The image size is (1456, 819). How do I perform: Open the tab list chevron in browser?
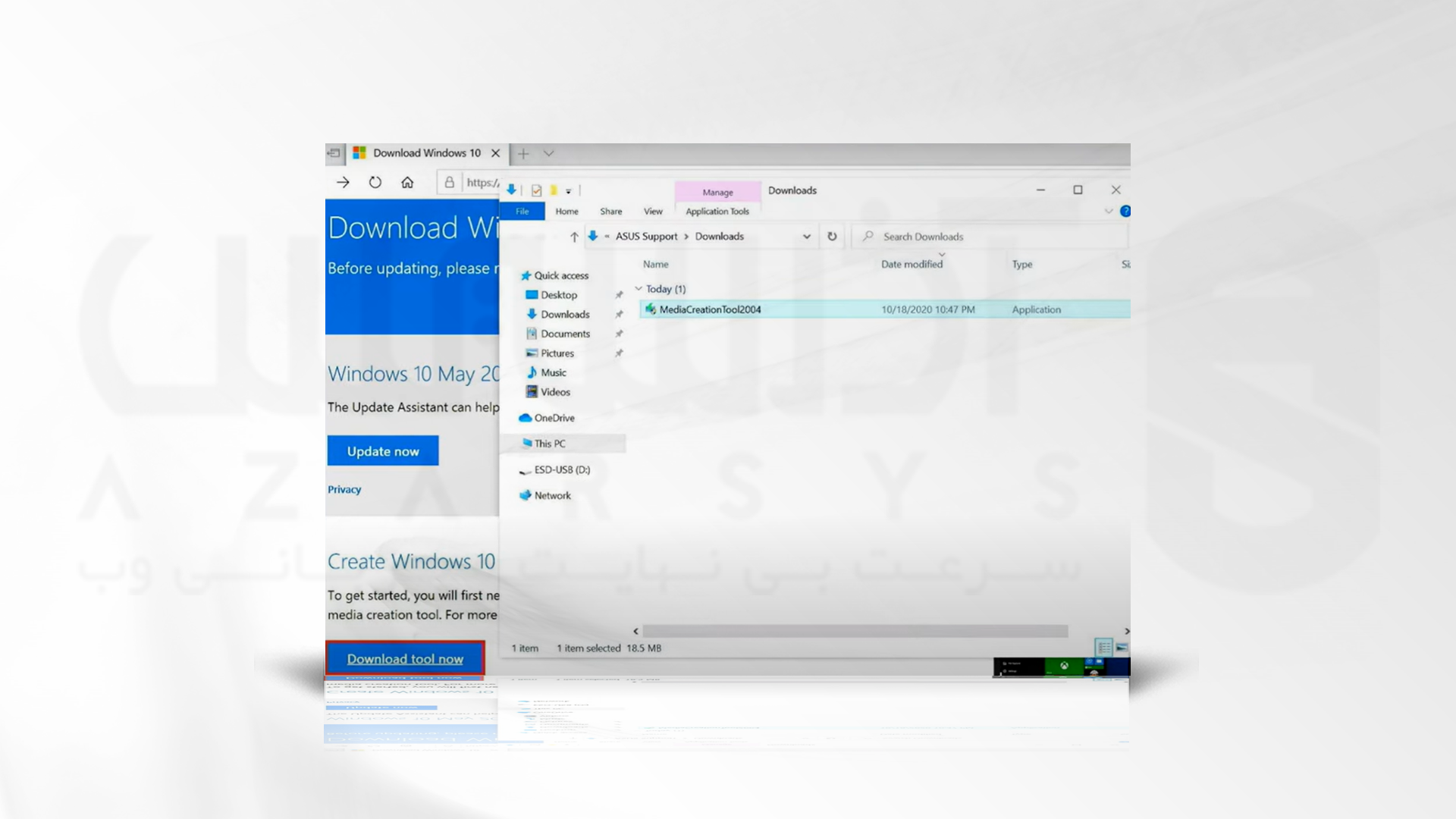548,154
